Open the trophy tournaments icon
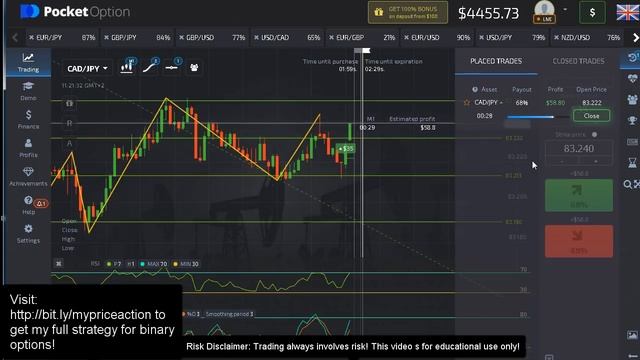 (632, 120)
